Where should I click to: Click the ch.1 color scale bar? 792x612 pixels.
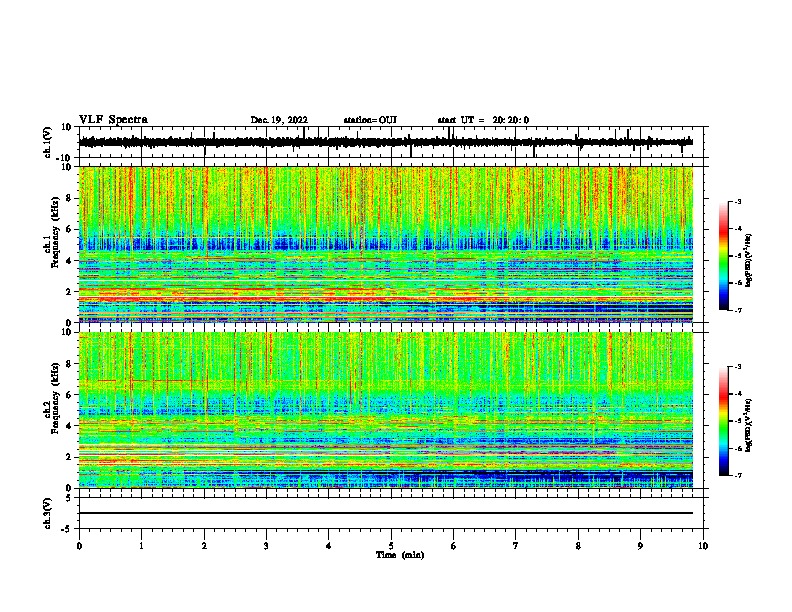(x=723, y=256)
